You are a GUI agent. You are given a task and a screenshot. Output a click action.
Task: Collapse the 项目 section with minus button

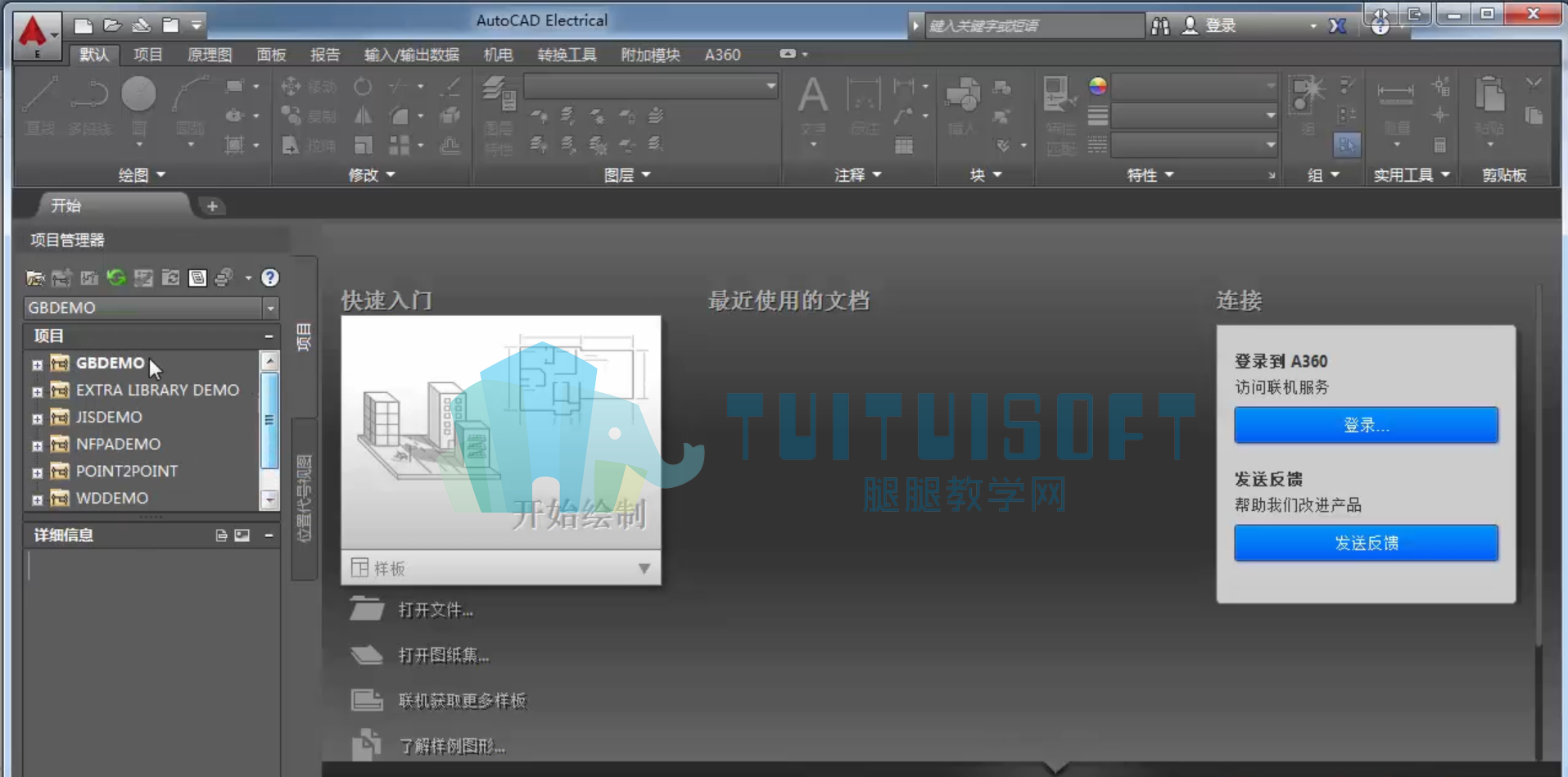[x=269, y=337]
